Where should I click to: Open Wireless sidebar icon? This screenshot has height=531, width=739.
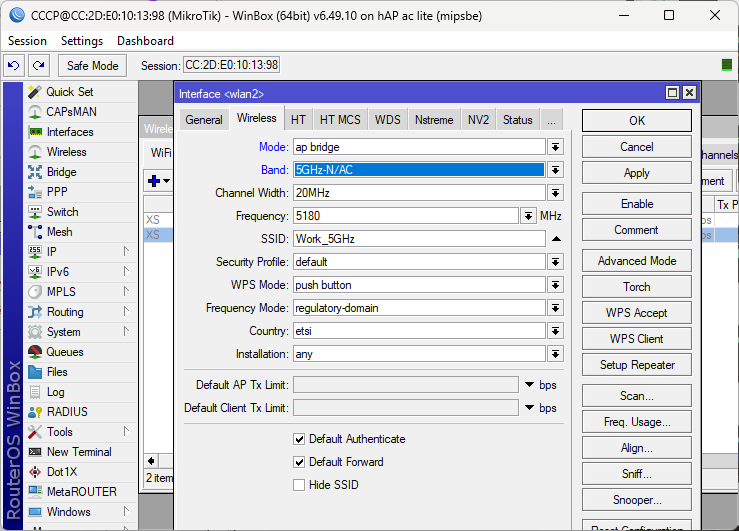coord(35,152)
